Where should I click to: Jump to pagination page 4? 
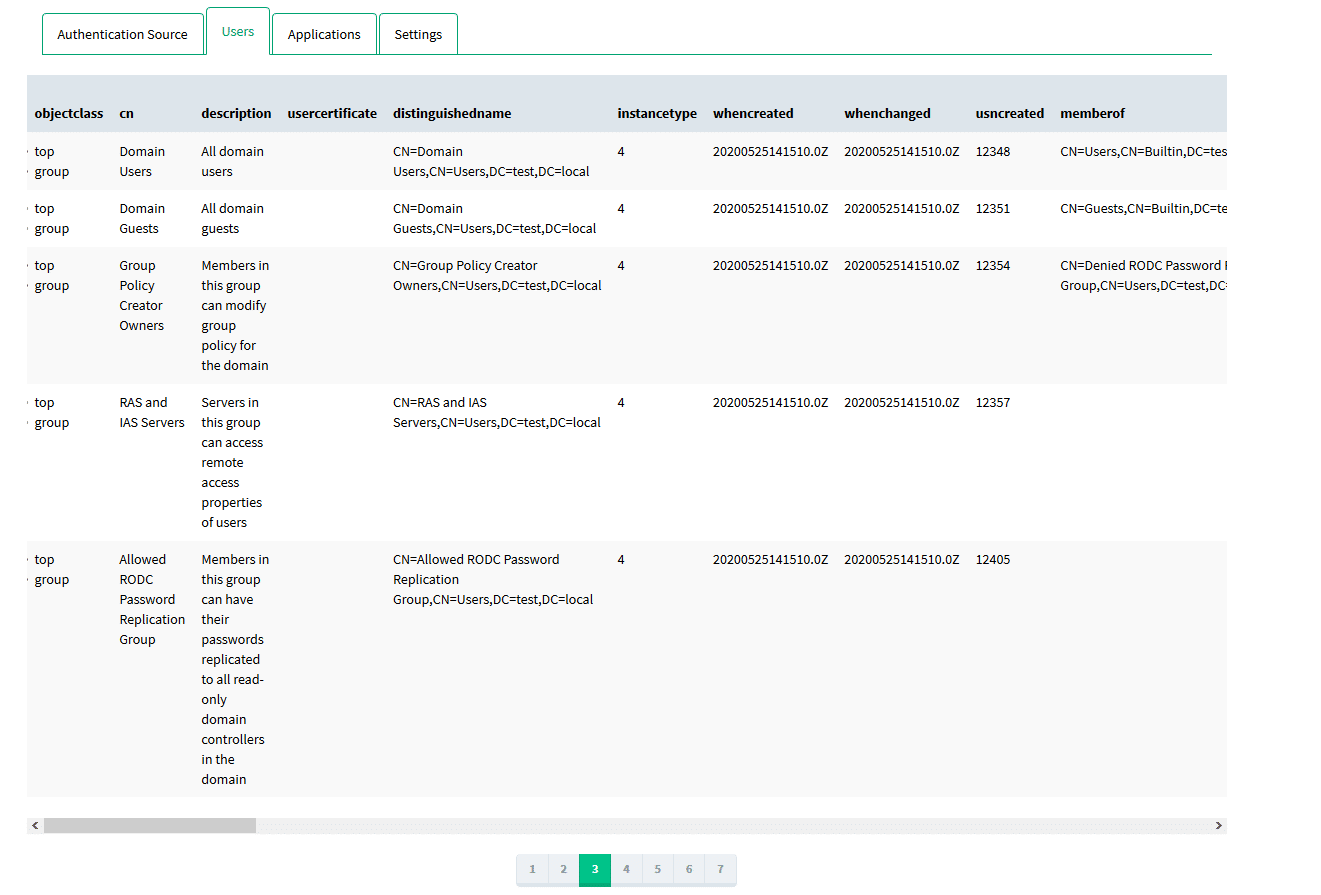[626, 869]
